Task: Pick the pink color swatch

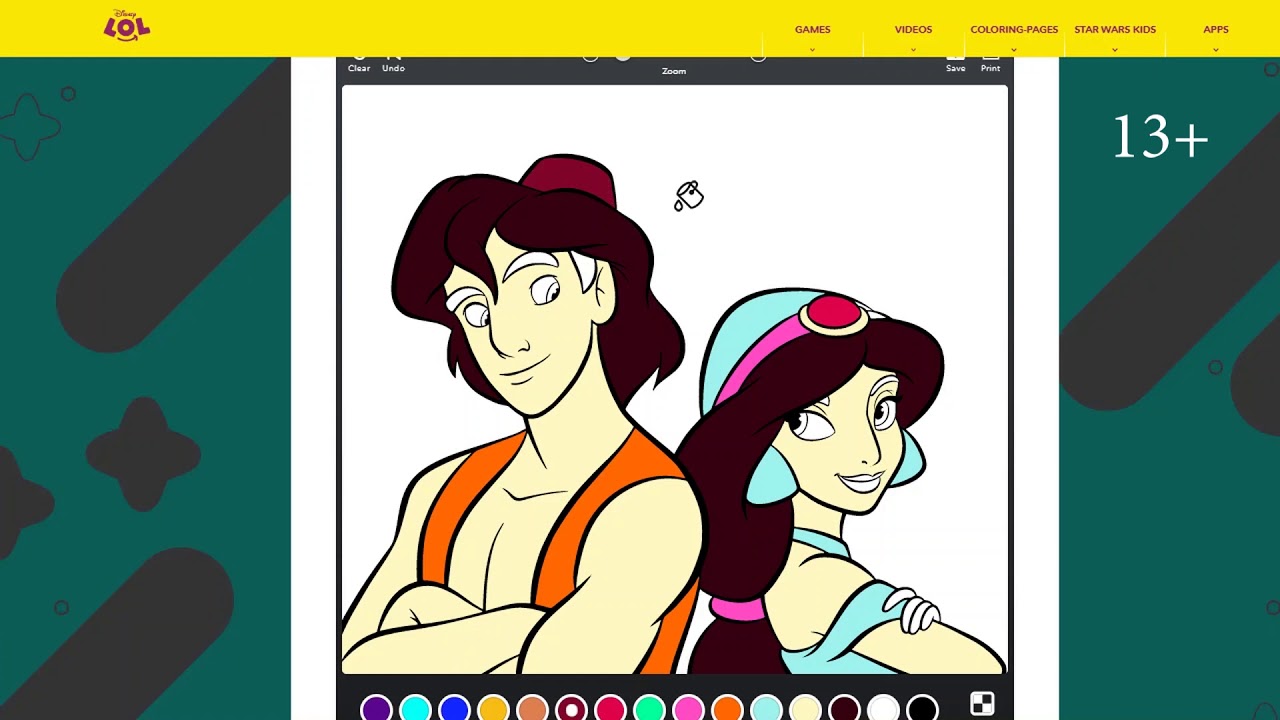Action: (x=688, y=709)
